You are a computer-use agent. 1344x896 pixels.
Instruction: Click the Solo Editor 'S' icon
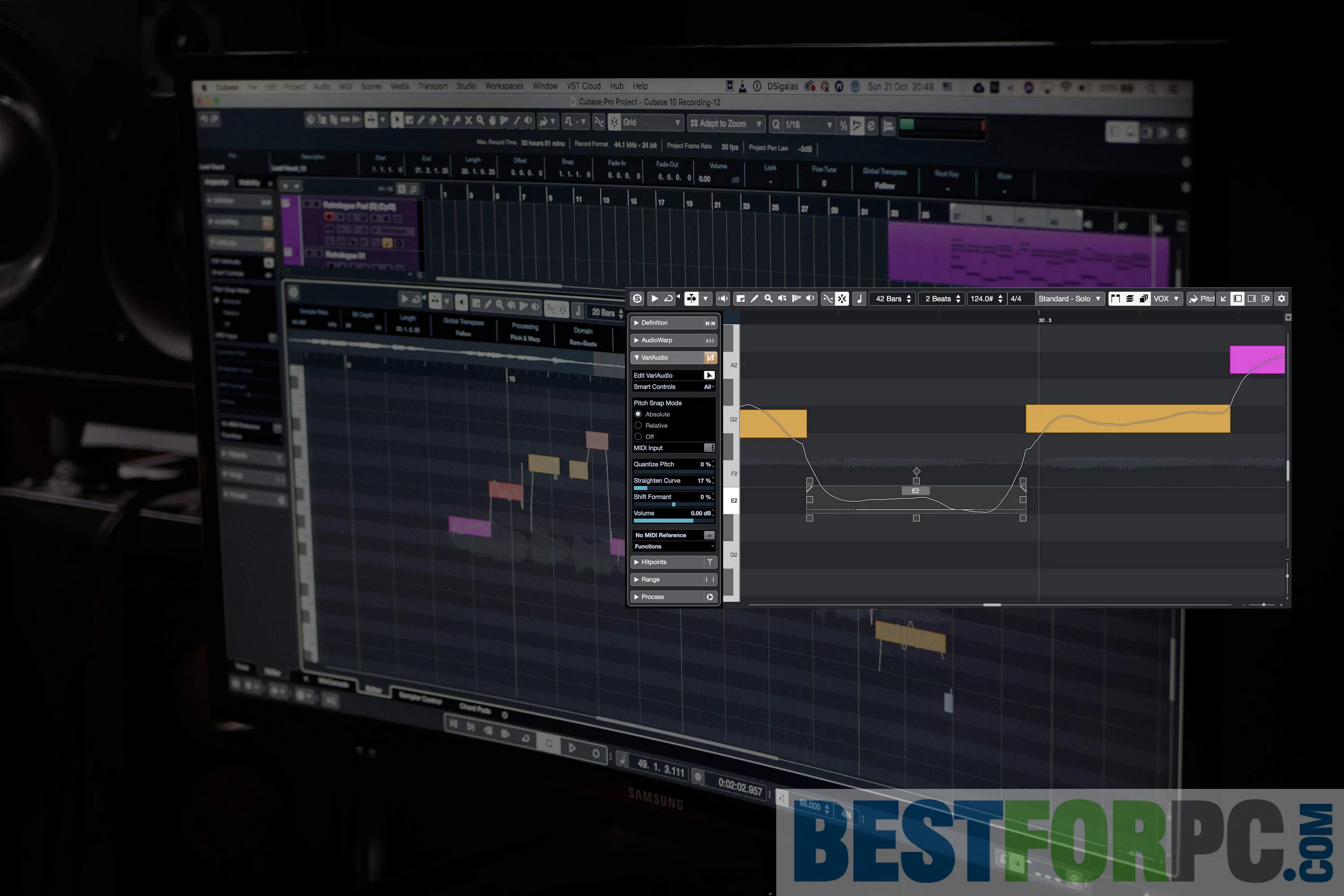point(637,299)
